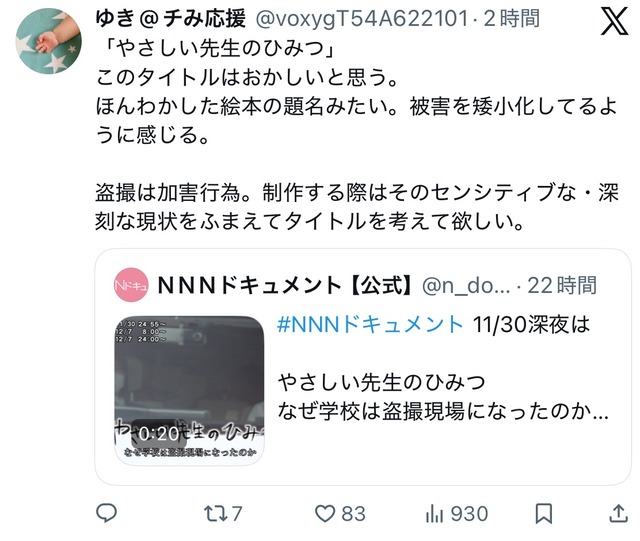Click the X logo at top right

[x=615, y=21]
